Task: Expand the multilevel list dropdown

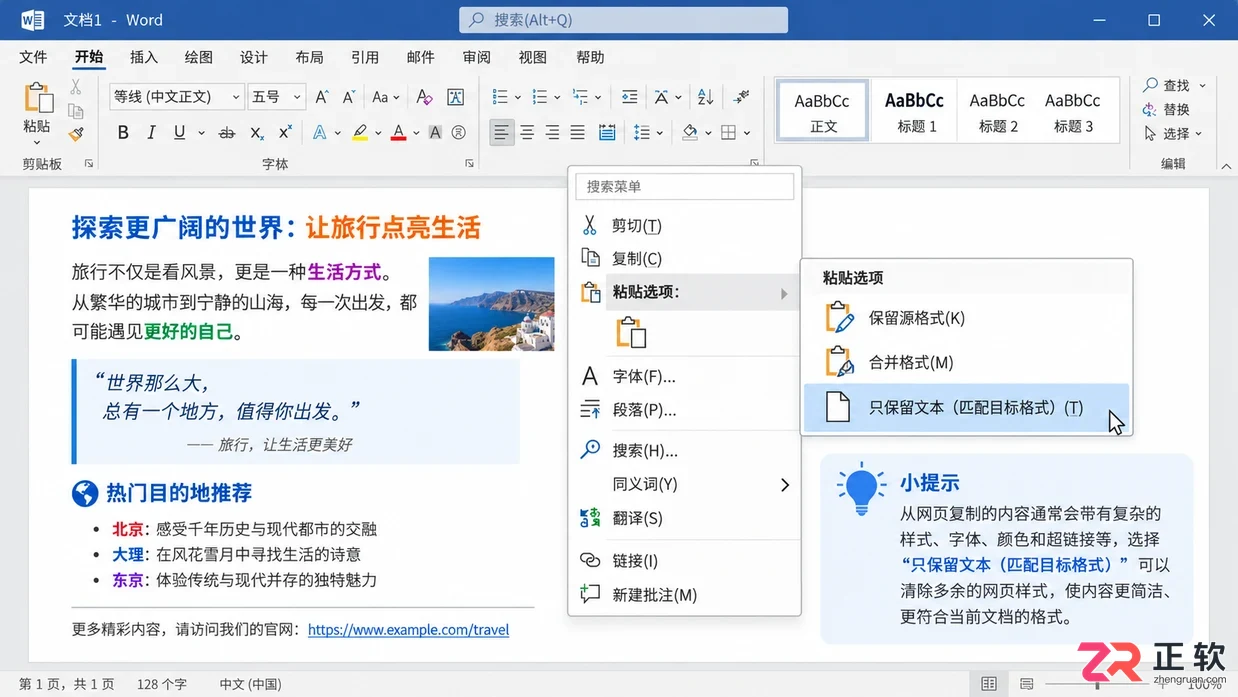Action: [597, 97]
